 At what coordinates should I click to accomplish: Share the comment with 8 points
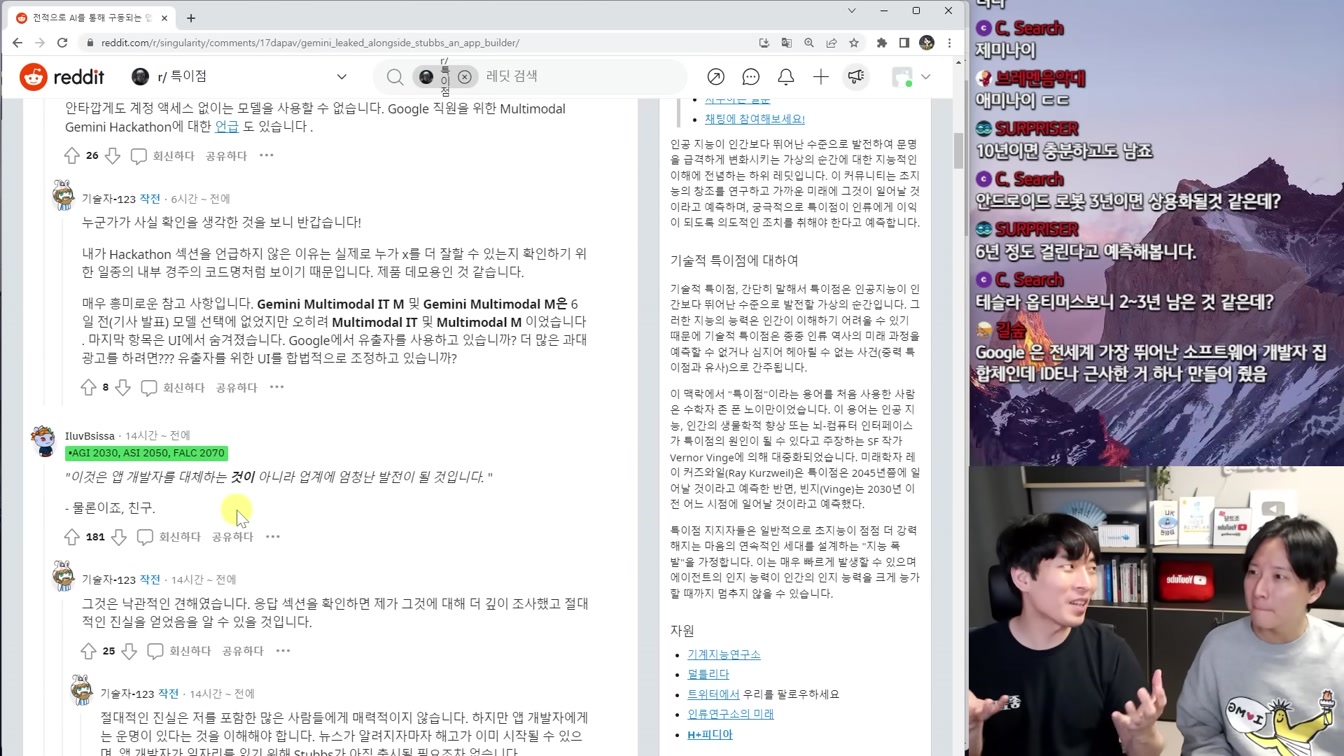pyautogui.click(x=236, y=387)
